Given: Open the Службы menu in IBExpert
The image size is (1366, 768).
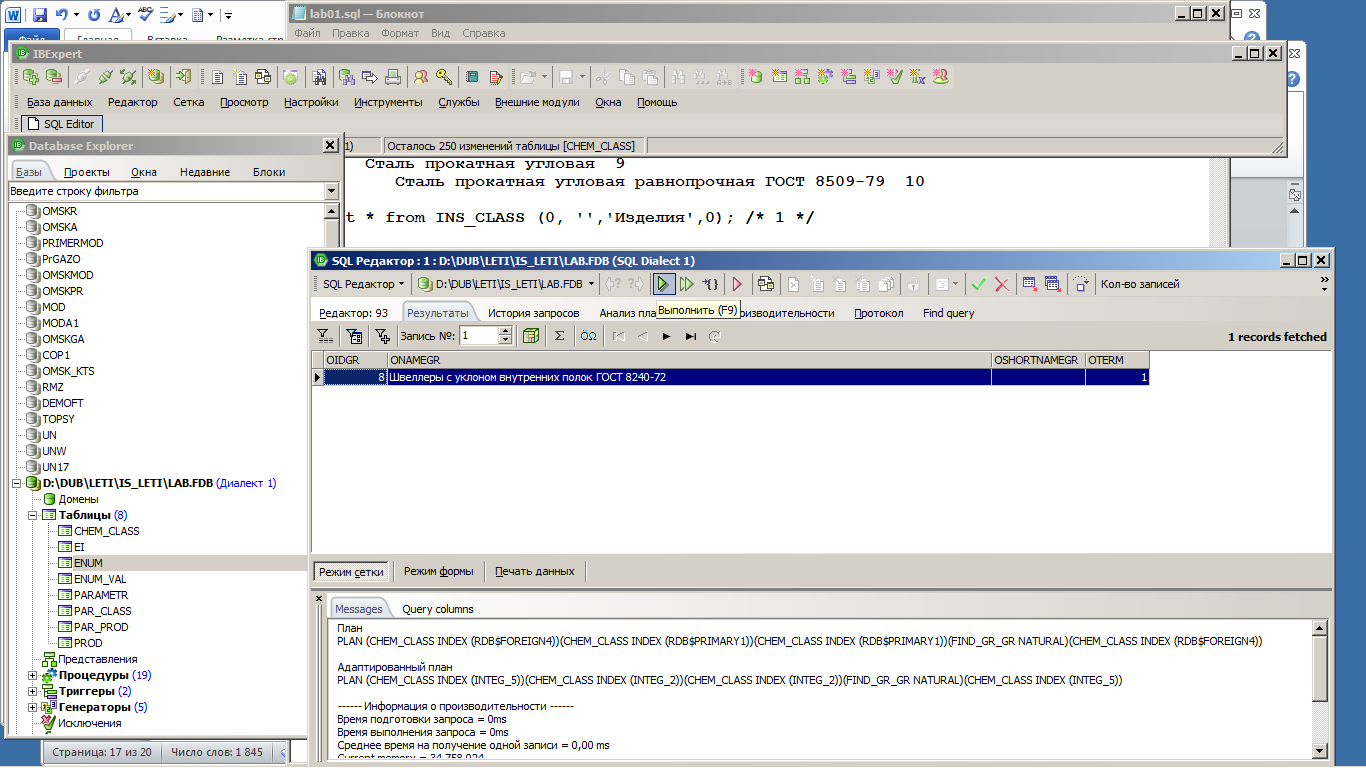Looking at the screenshot, I should [458, 102].
